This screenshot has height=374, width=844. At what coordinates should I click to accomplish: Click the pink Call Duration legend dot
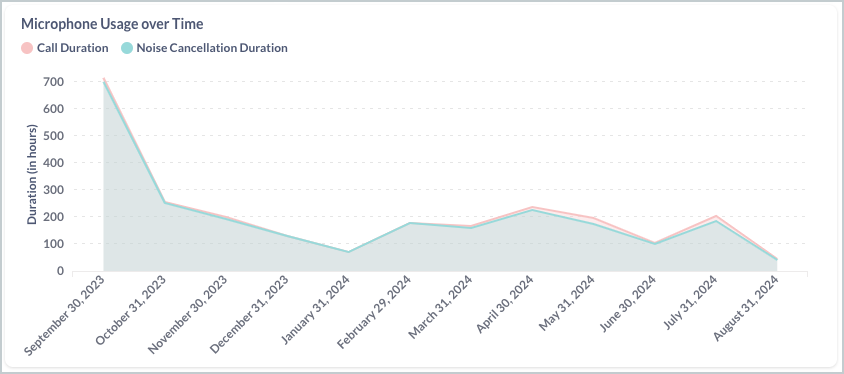coord(27,48)
